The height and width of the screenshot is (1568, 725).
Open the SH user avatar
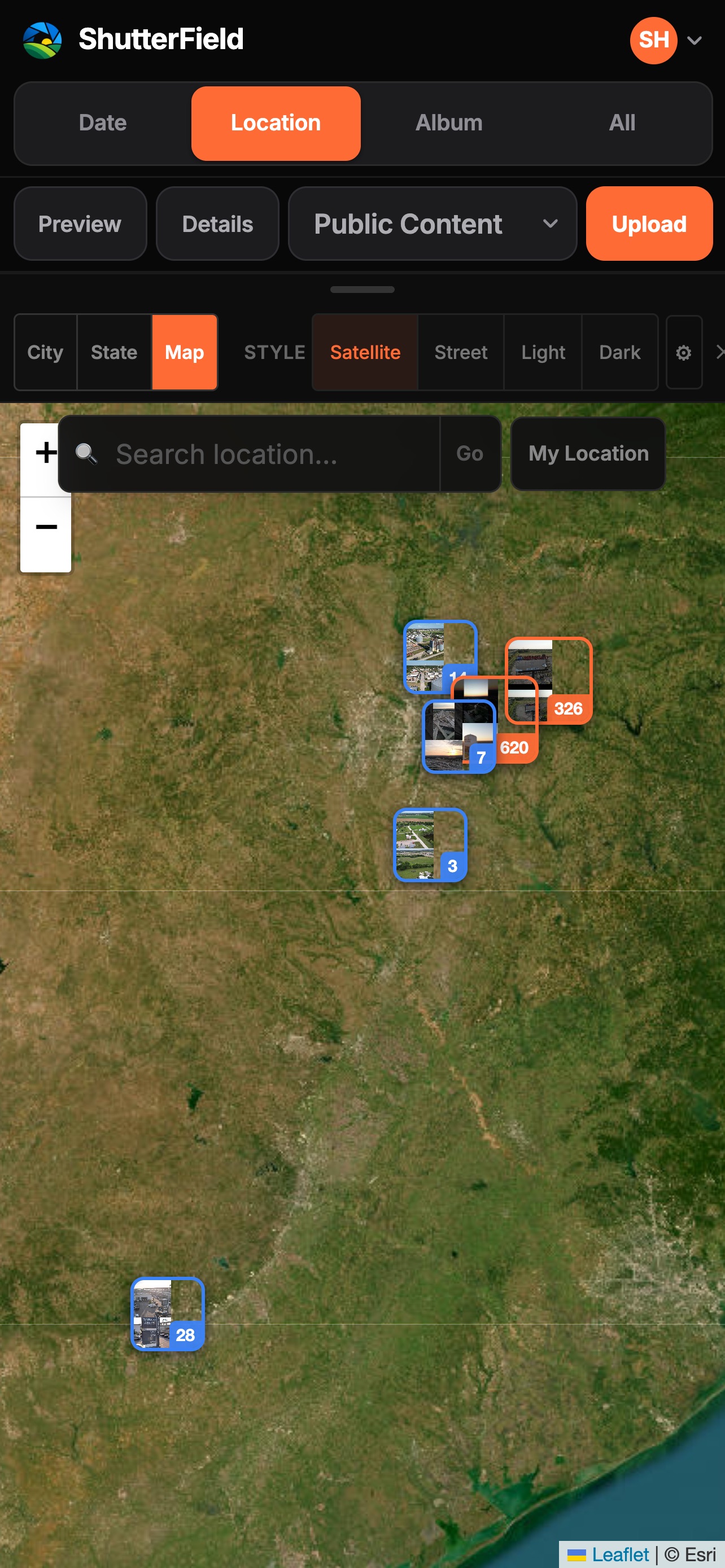point(653,40)
